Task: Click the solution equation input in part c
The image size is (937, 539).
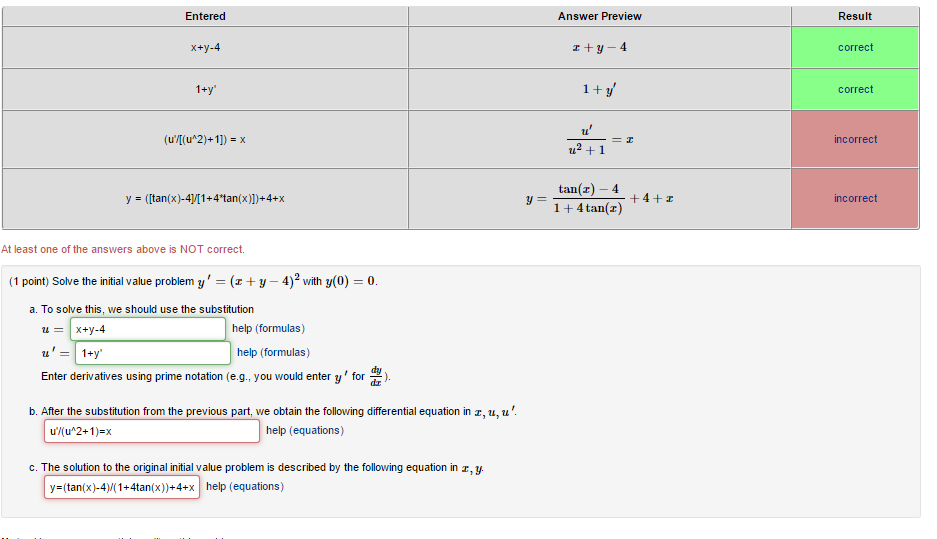Action: (122, 487)
